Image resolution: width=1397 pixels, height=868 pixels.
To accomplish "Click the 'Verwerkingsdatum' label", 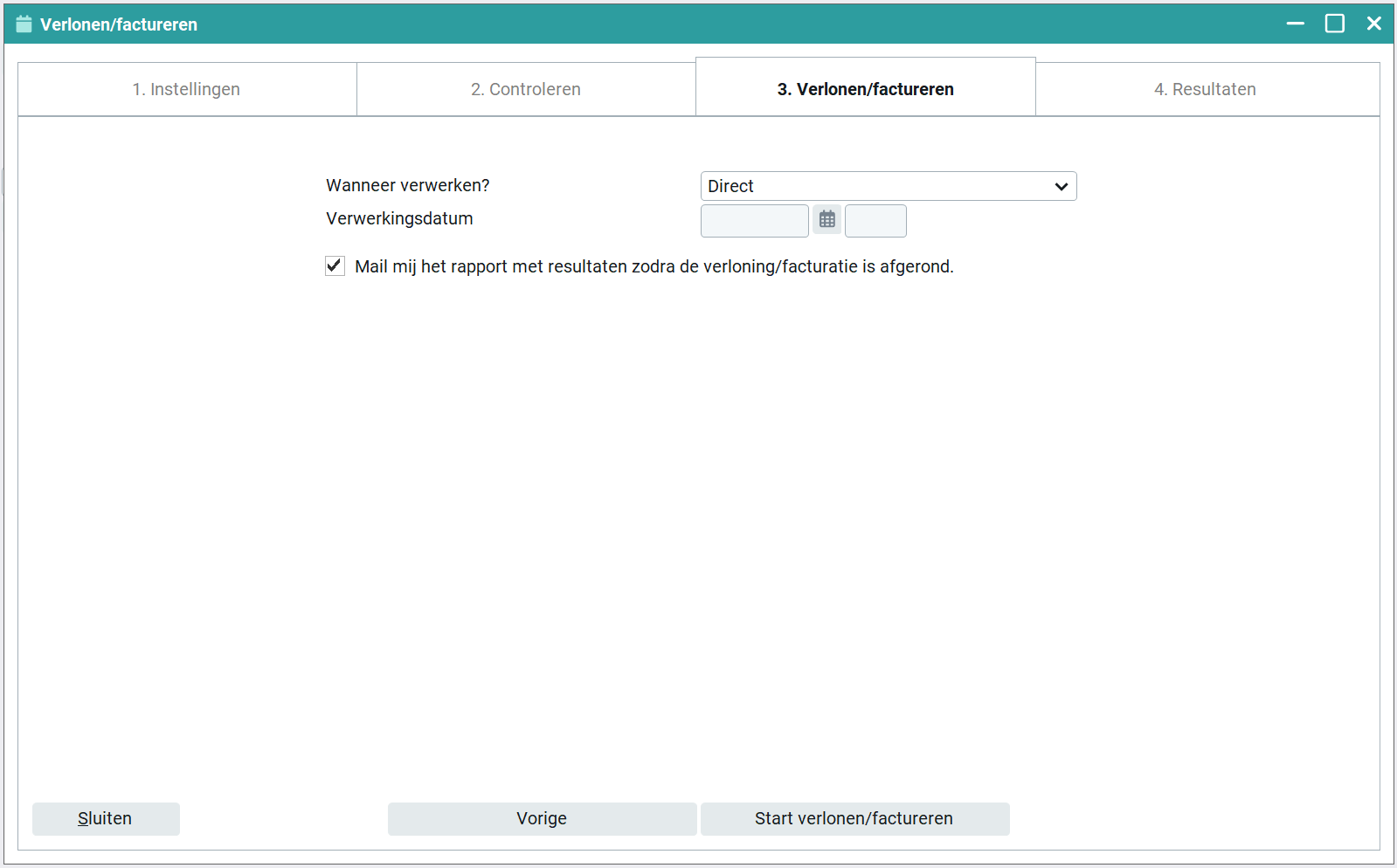I will pos(399,218).
